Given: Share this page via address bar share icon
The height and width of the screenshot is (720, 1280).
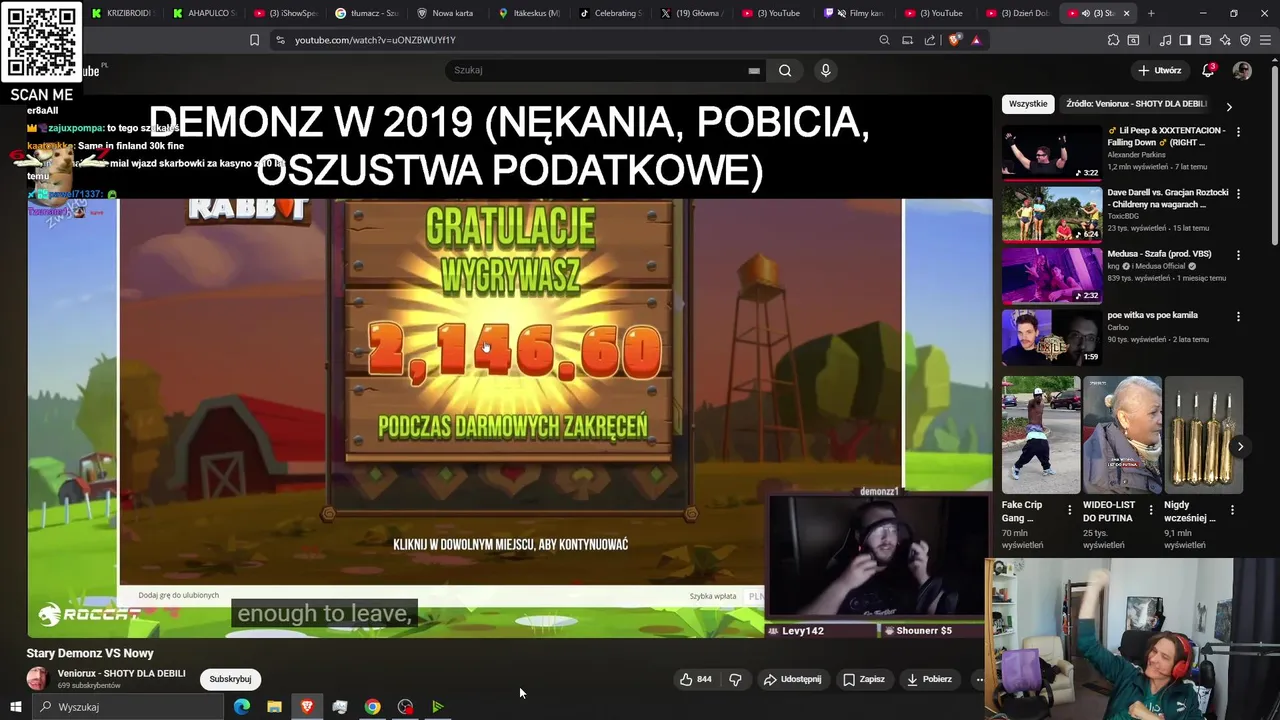Looking at the screenshot, I should pyautogui.click(x=930, y=40).
